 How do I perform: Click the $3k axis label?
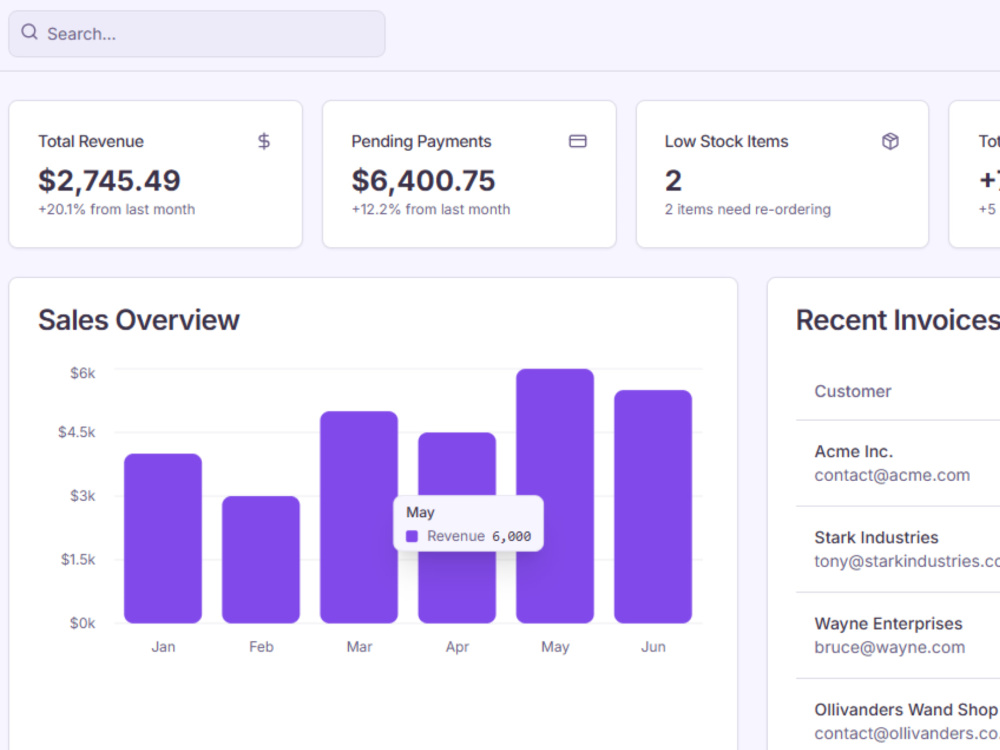[83, 496]
